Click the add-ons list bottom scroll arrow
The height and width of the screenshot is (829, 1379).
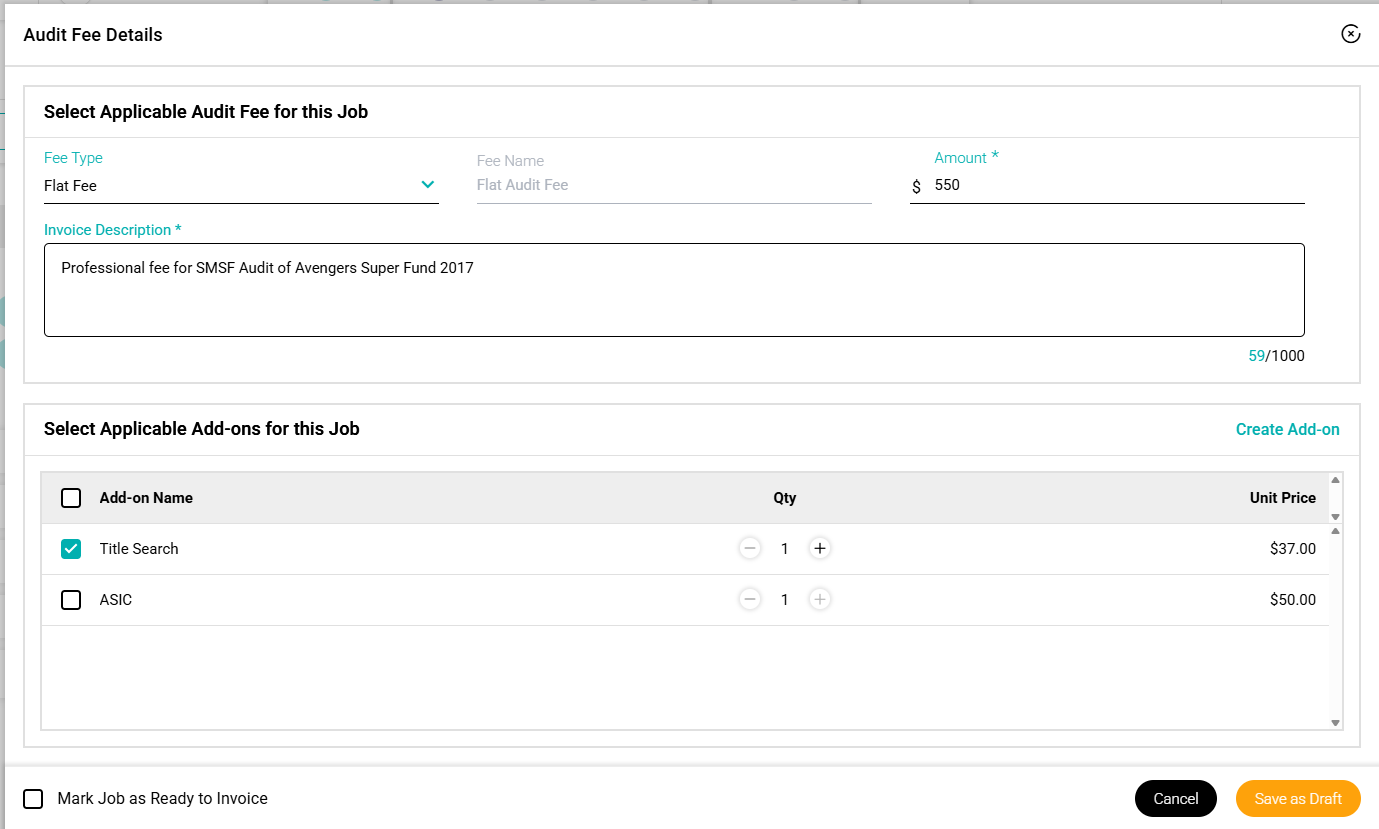[1335, 722]
